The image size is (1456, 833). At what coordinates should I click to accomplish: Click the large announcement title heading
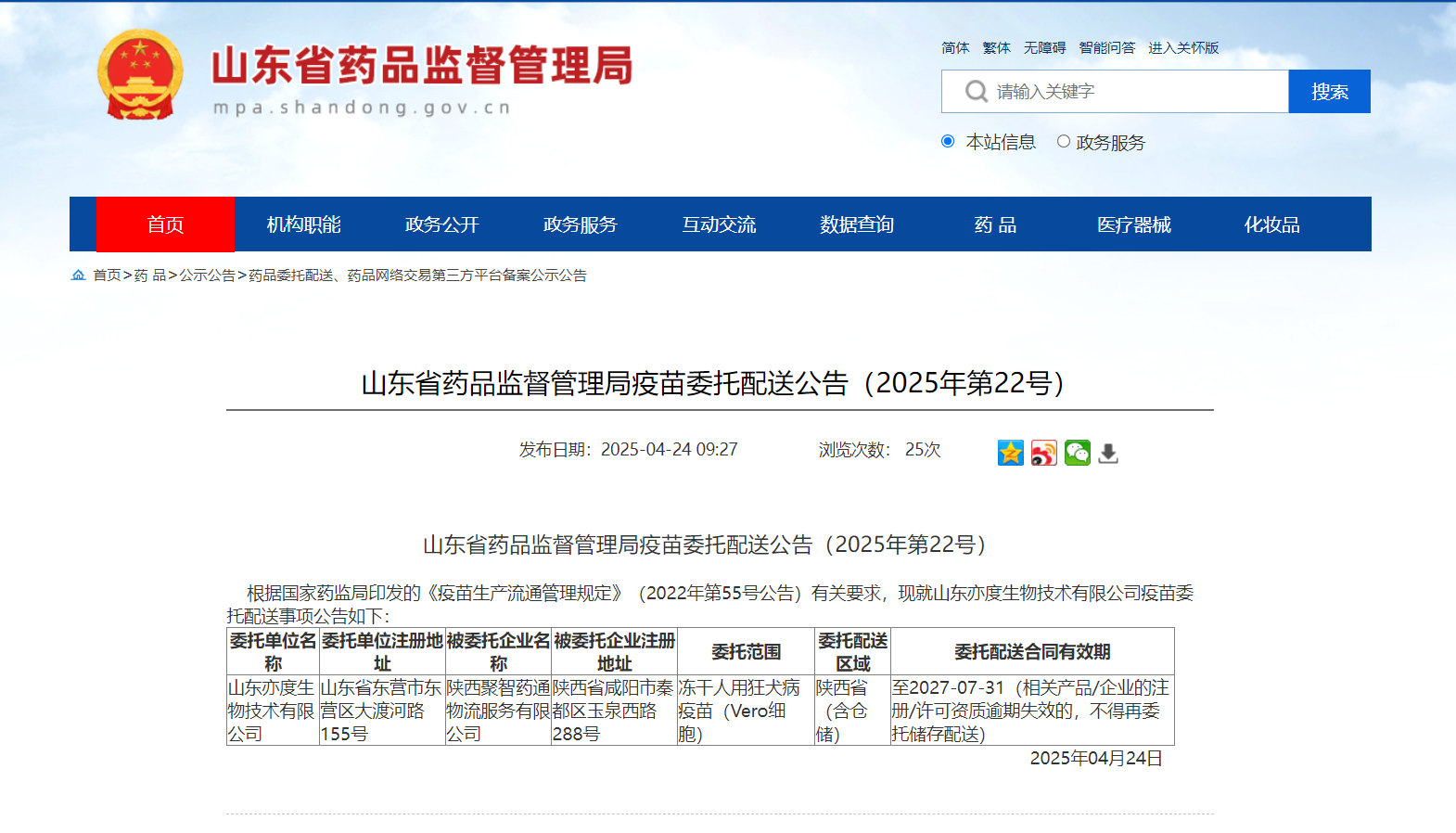tap(720, 383)
